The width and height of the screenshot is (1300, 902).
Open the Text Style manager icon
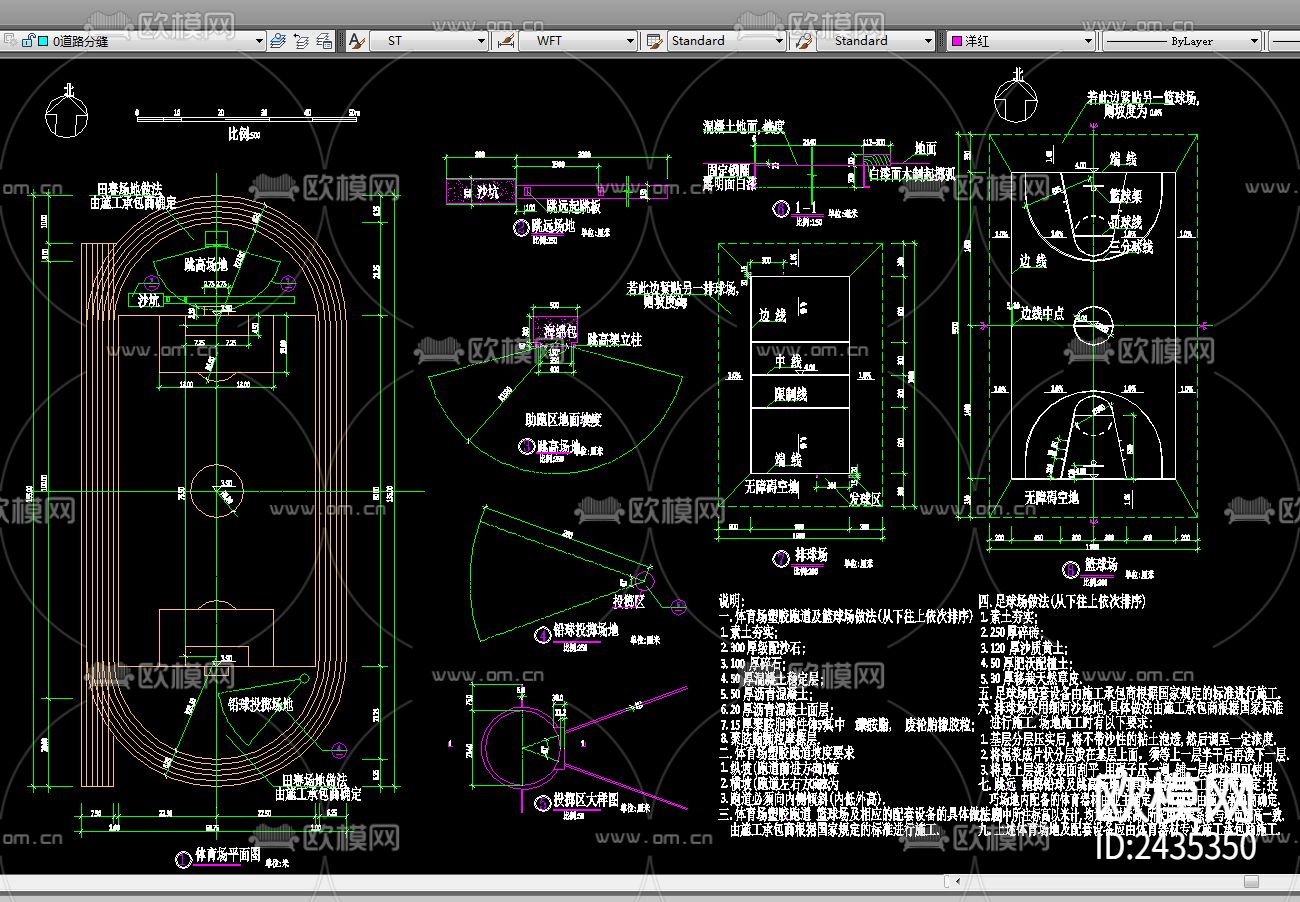[355, 41]
